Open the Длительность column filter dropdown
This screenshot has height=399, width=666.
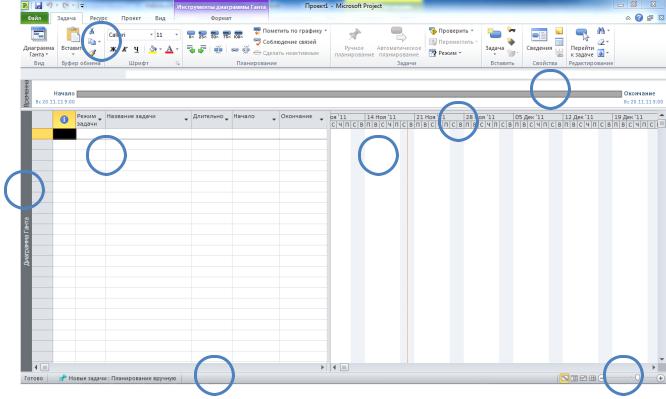pos(227,120)
